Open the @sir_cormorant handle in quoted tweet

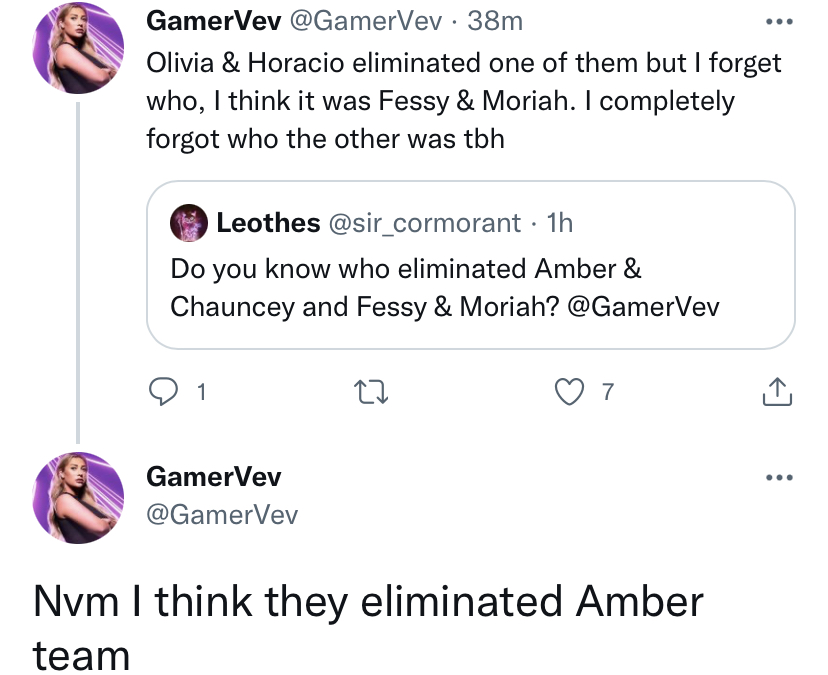click(425, 223)
